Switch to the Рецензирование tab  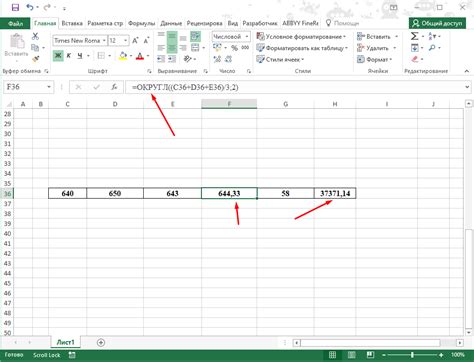(x=204, y=23)
